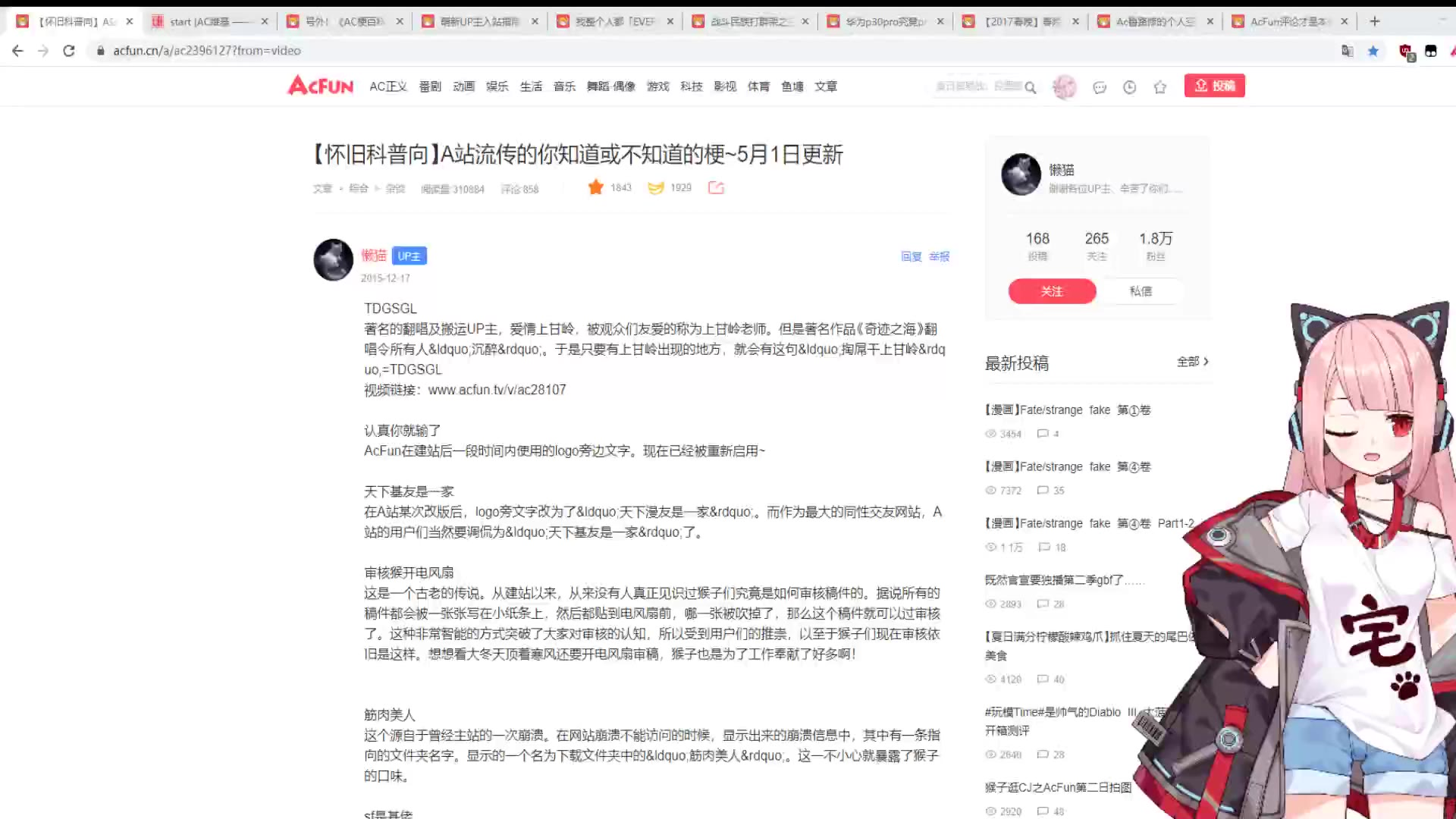Click the banana icon (1929)

click(656, 187)
